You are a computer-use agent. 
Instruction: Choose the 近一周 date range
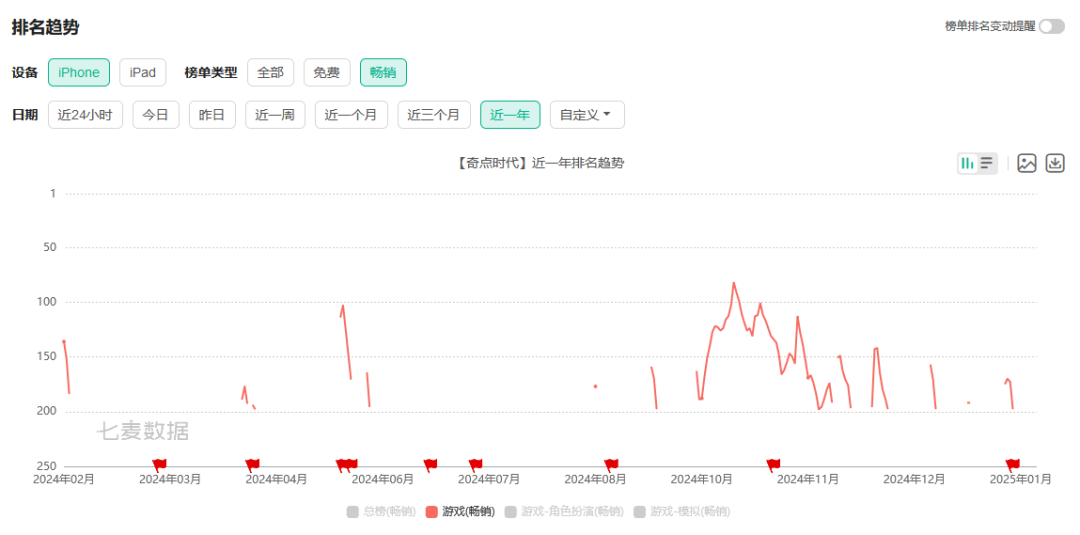275,115
